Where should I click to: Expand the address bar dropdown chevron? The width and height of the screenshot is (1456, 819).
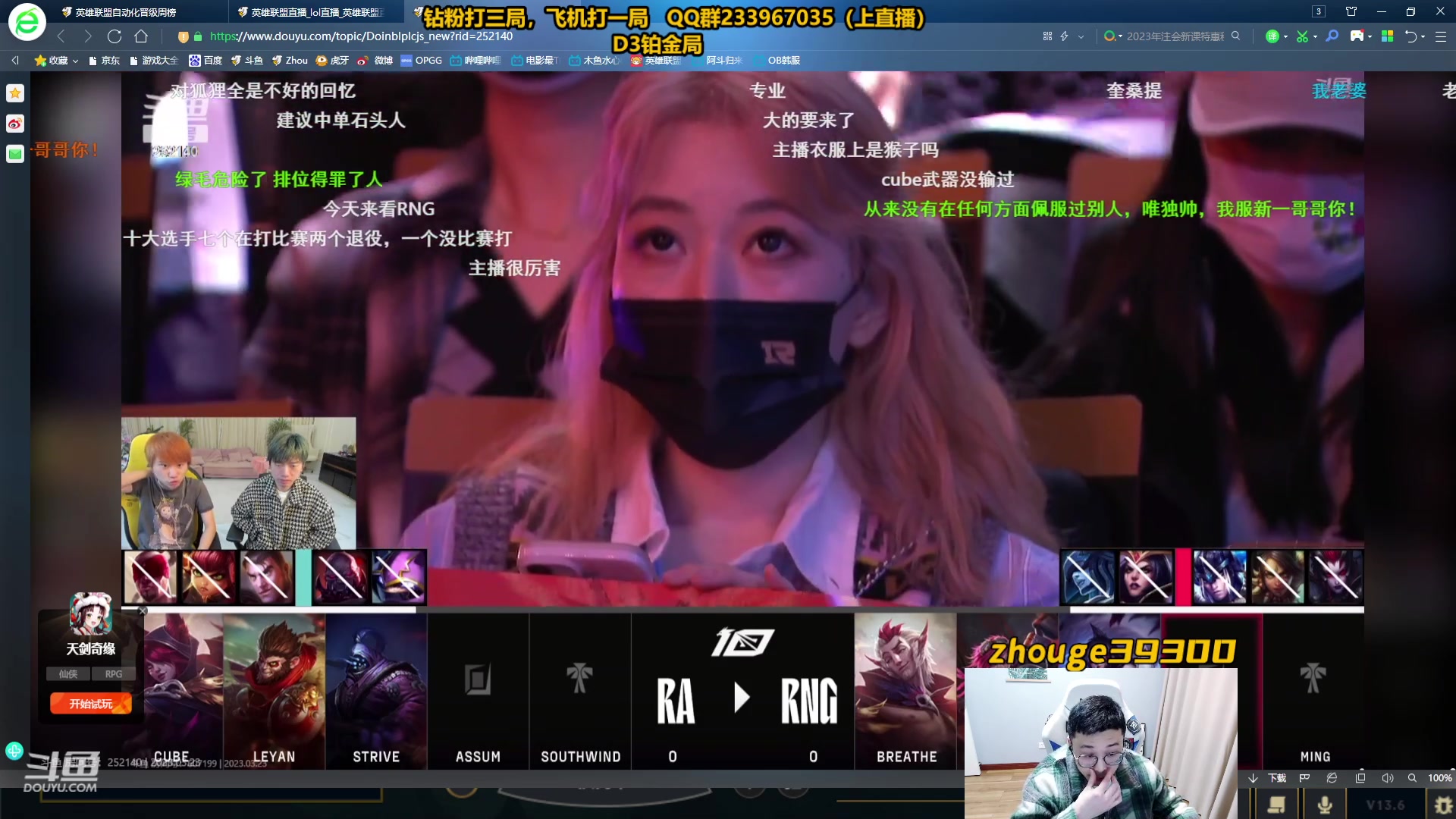click(x=1081, y=36)
